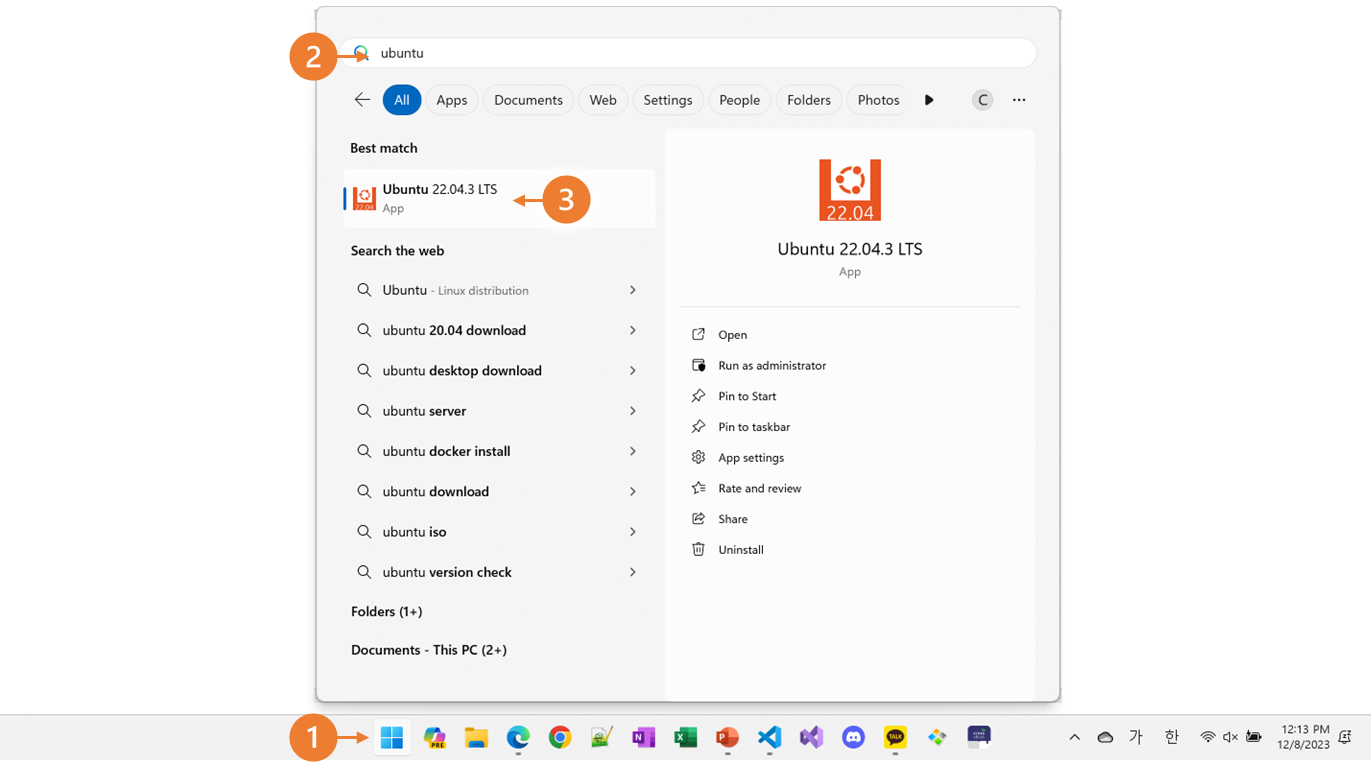Select ubuntu iso suggestion
This screenshot has width=1371, height=768.
499,532
